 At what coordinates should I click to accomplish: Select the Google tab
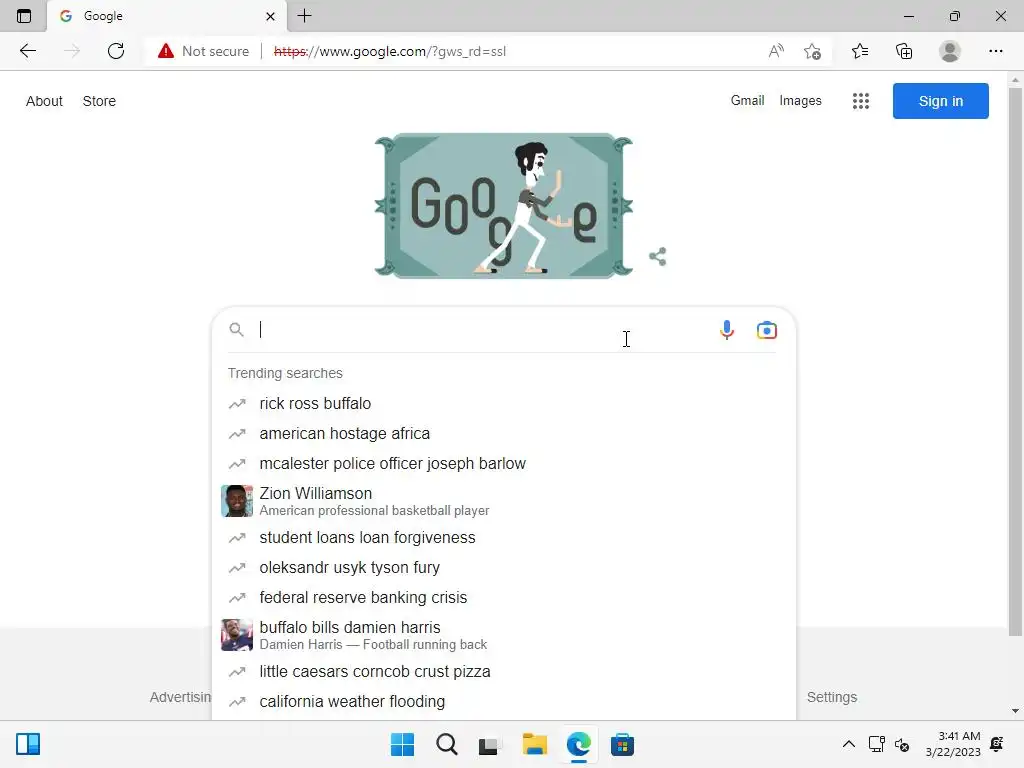167,16
